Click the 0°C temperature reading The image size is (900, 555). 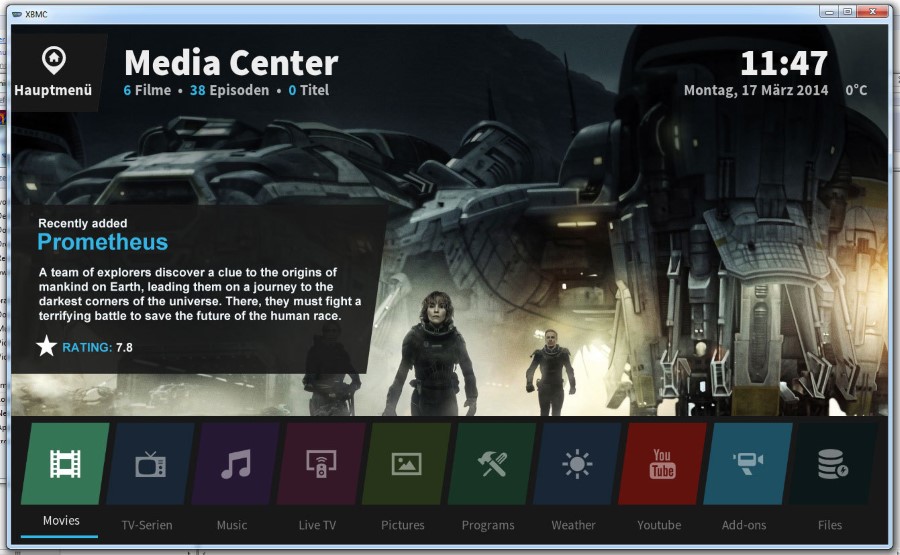point(856,90)
